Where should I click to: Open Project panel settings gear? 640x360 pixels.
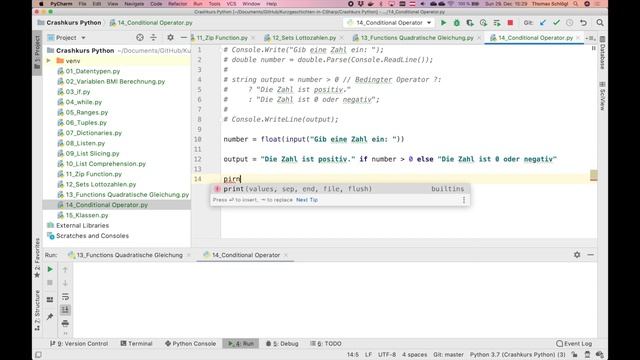pos(170,38)
